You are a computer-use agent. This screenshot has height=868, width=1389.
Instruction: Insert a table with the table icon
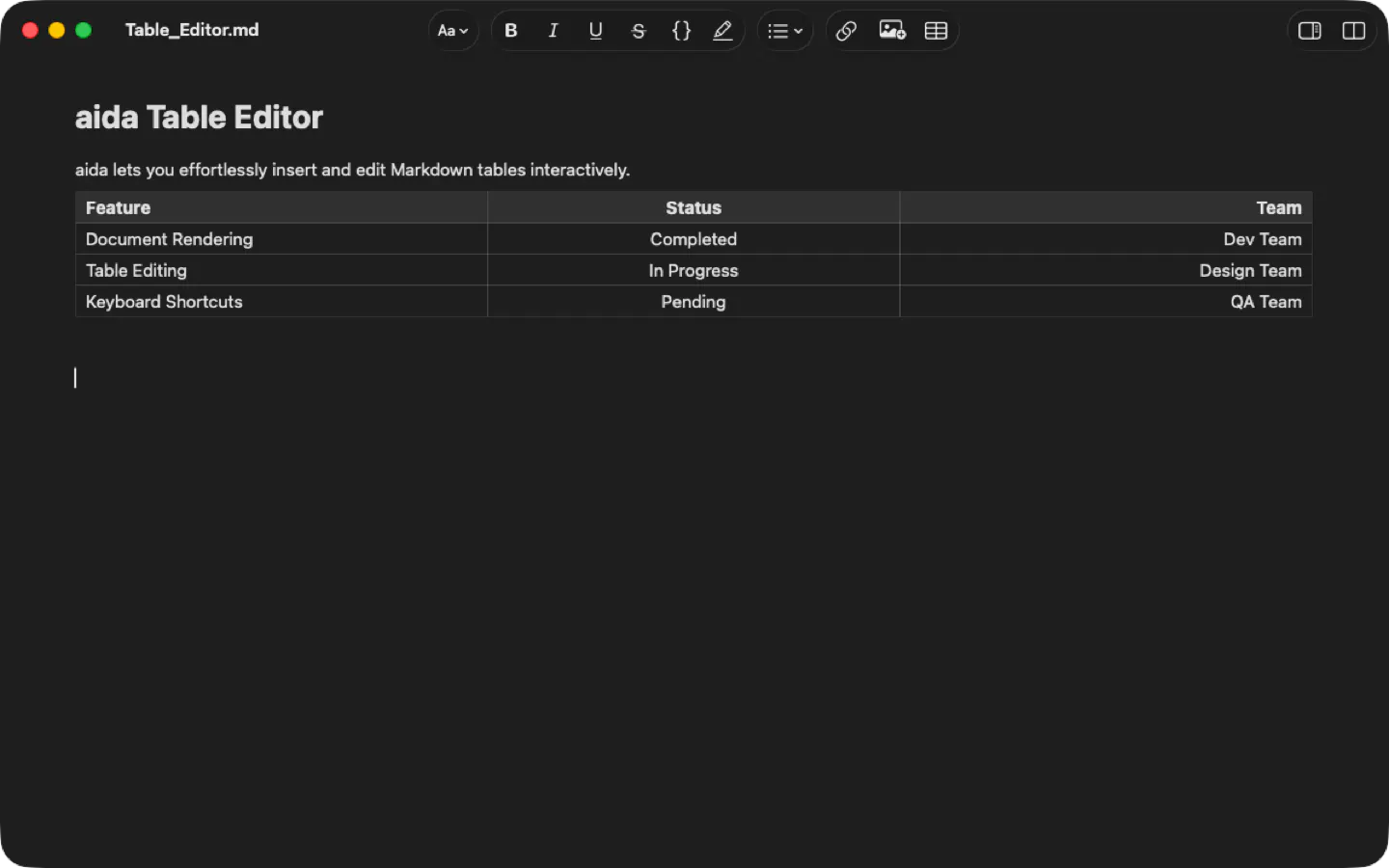point(936,31)
